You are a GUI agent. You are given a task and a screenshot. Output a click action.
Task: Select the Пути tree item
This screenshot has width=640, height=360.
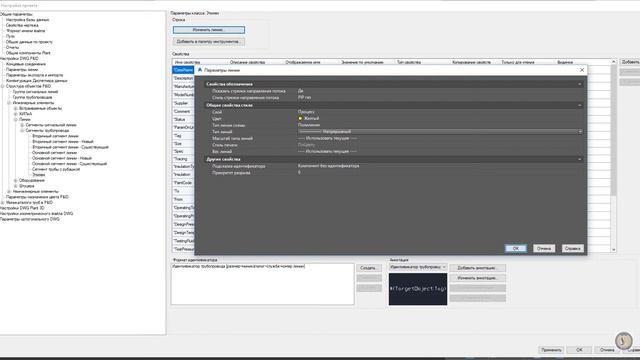[10, 36]
